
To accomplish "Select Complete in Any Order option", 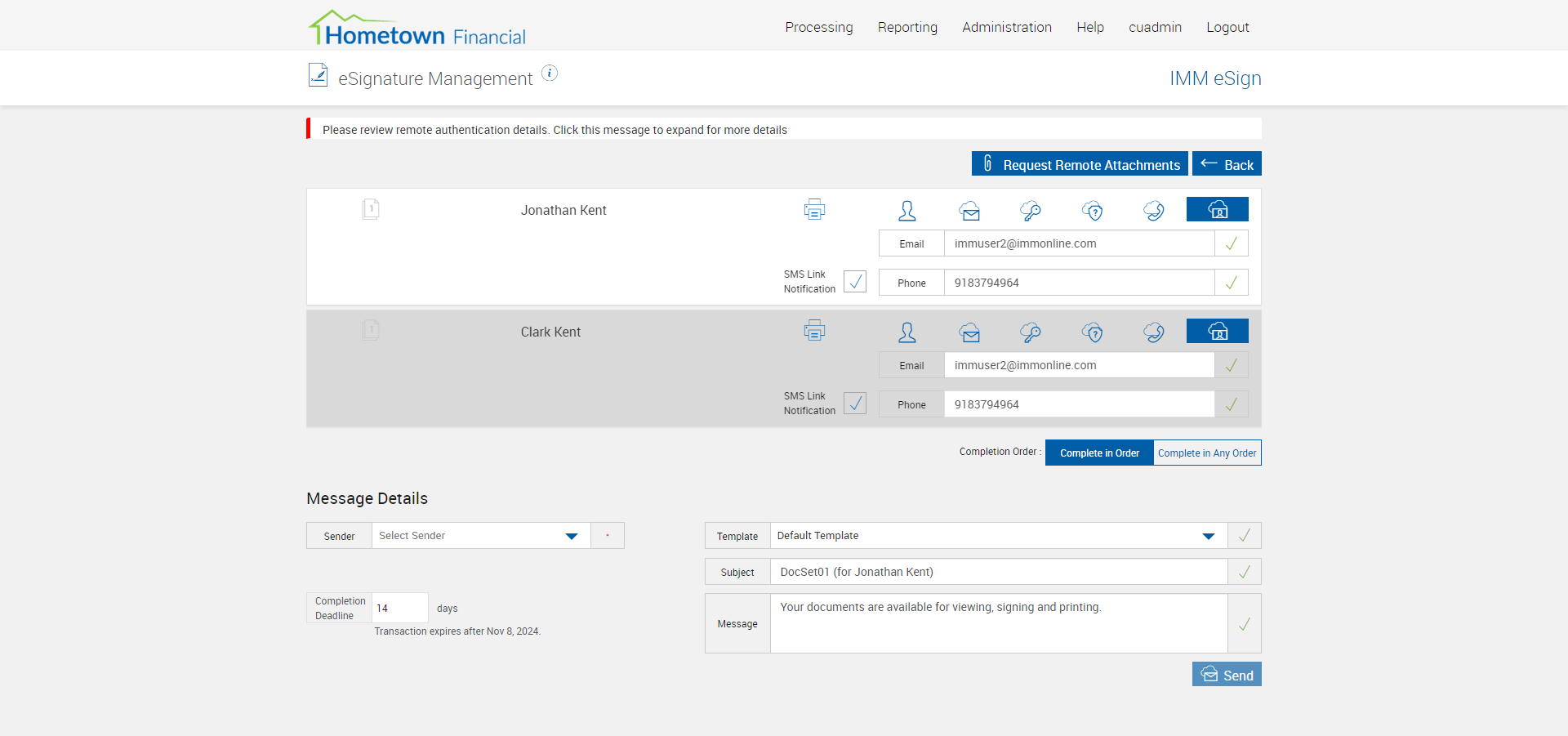I will tap(1206, 453).
